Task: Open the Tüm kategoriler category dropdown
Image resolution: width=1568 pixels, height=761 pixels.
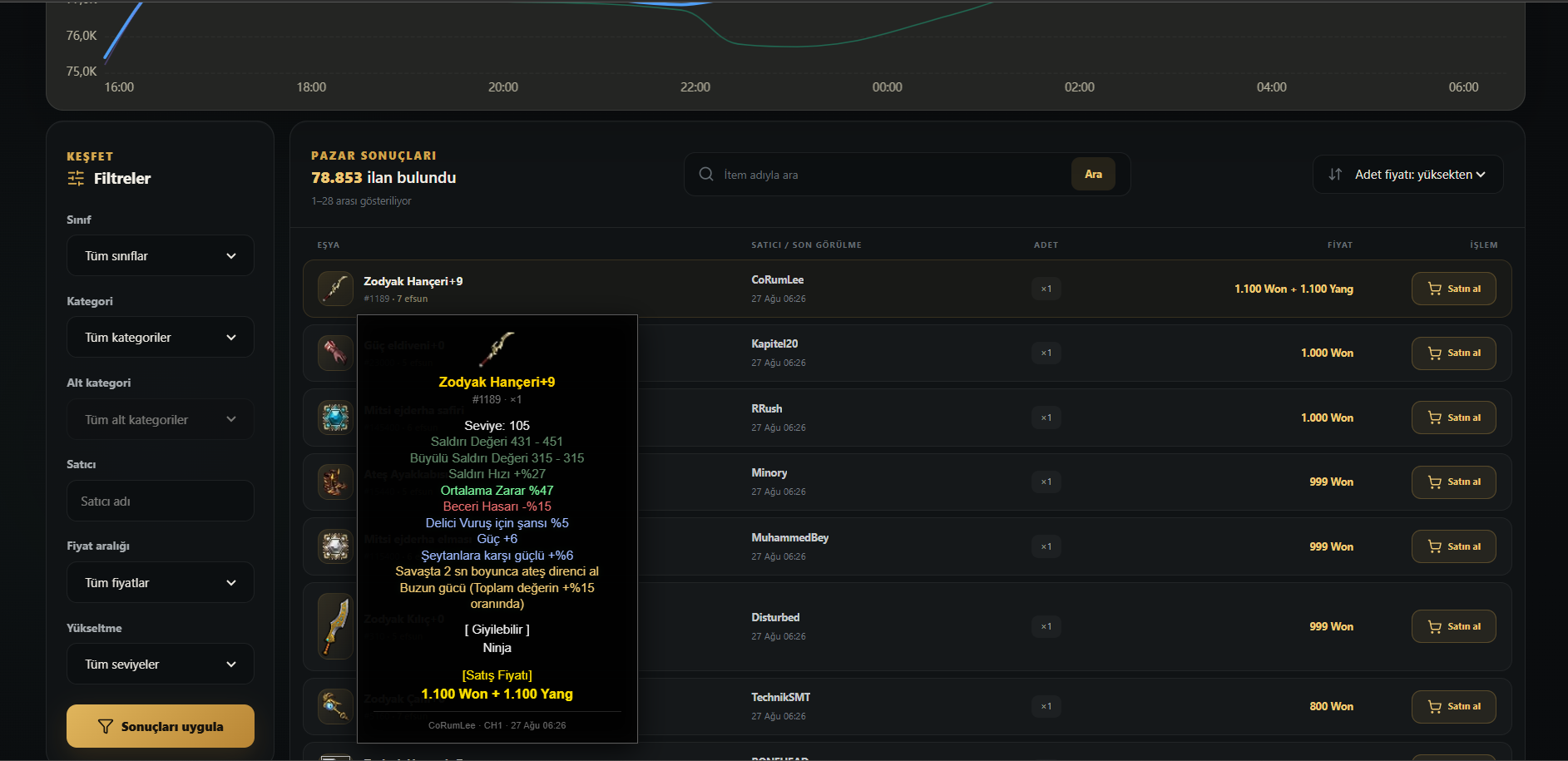Action: click(161, 337)
